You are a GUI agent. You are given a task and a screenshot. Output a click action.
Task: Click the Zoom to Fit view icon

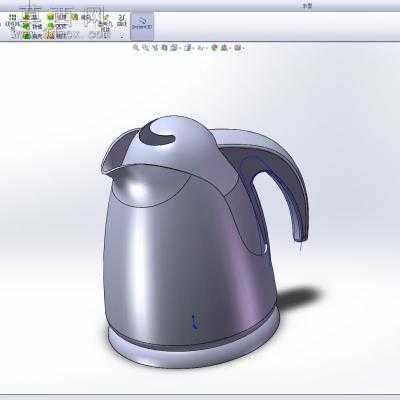pos(135,48)
